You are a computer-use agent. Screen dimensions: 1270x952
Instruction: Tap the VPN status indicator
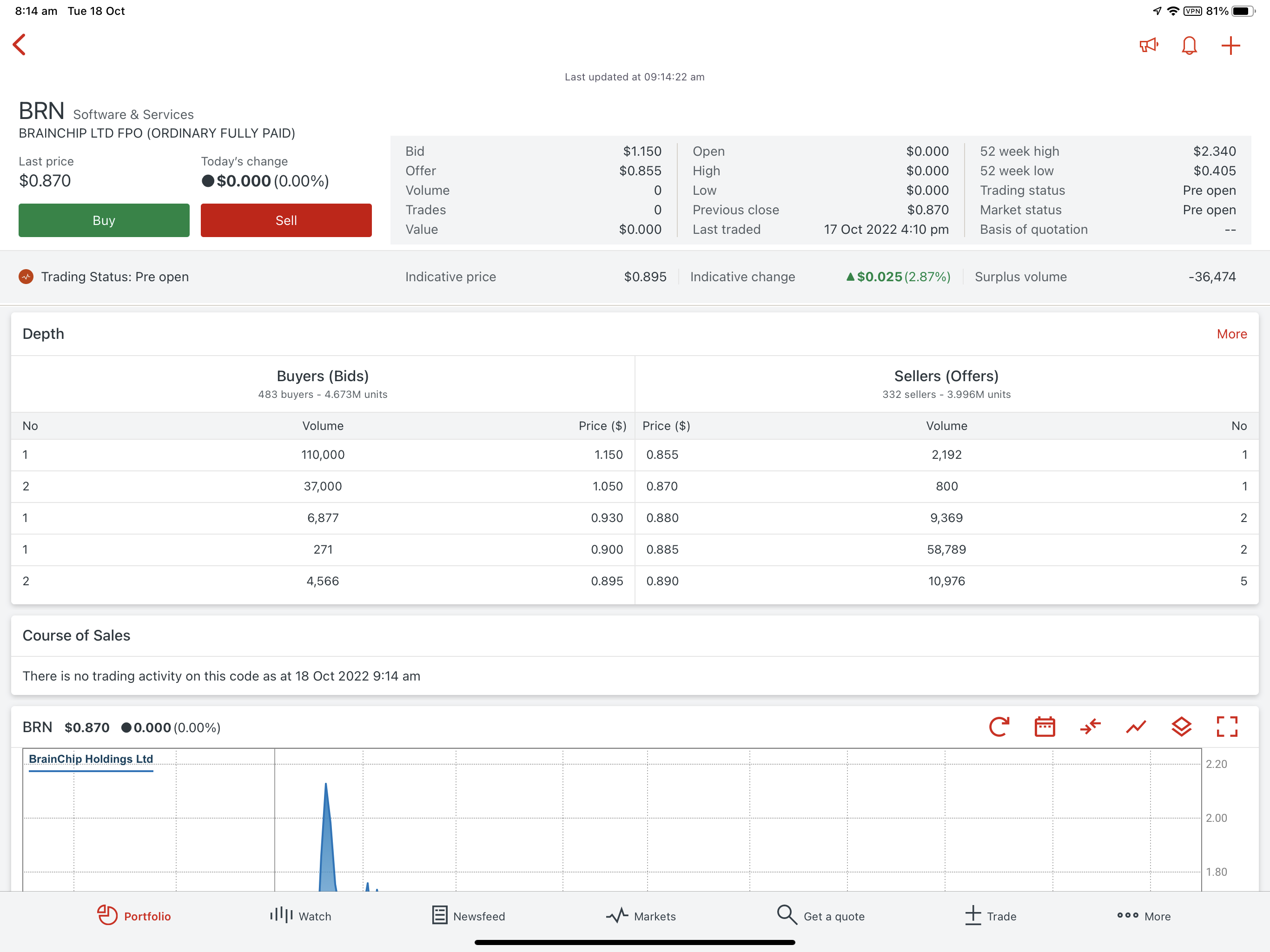pos(1192,11)
